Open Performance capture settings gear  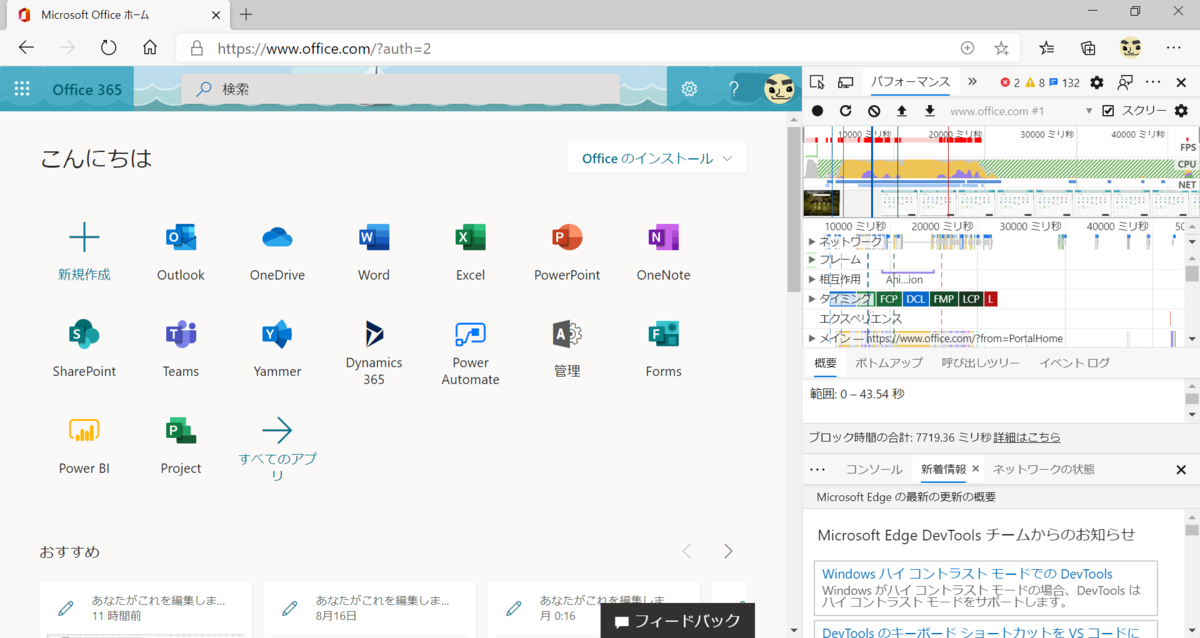(x=1181, y=111)
